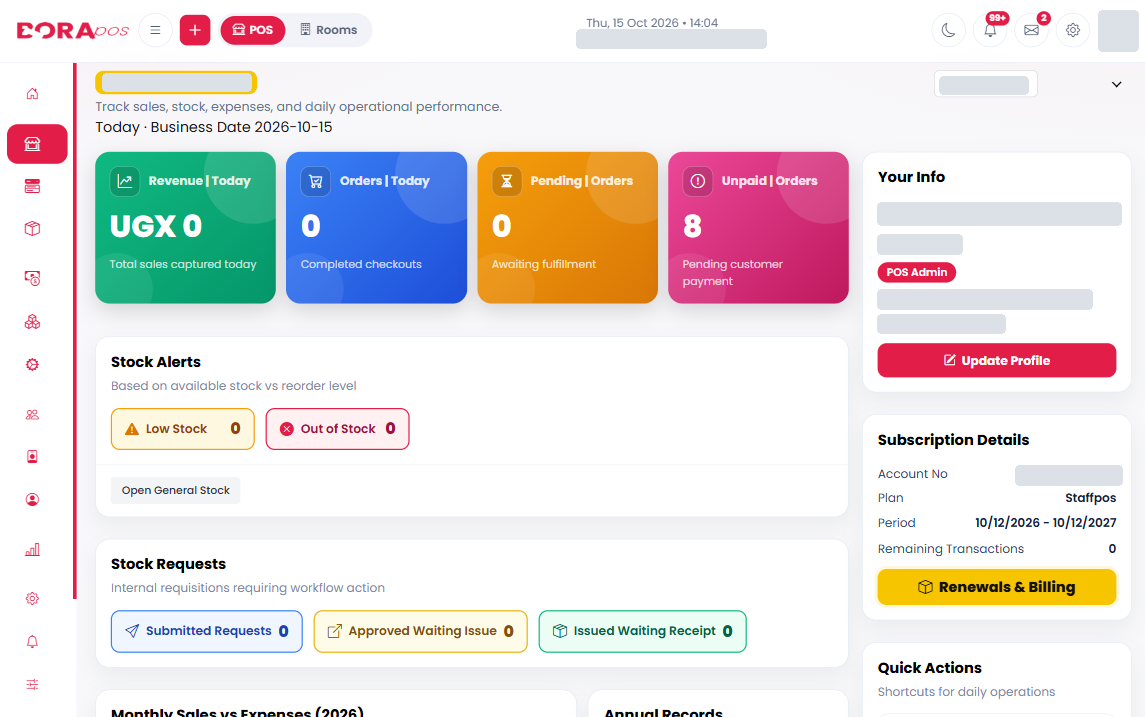Open Submitted Requests
Viewport: 1145px width, 717px height.
(x=207, y=631)
